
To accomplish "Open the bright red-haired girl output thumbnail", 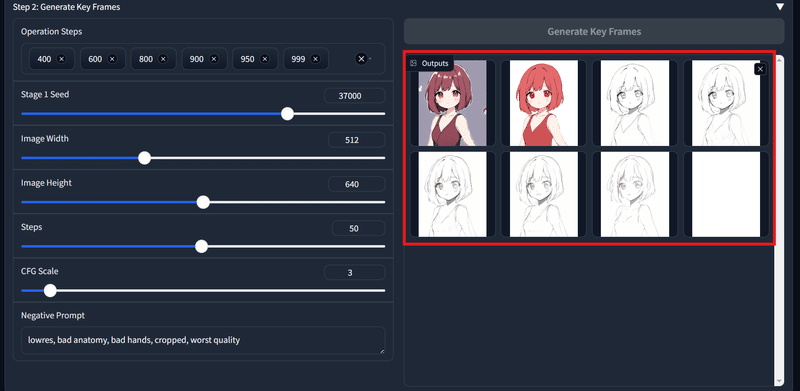I will click(544, 103).
